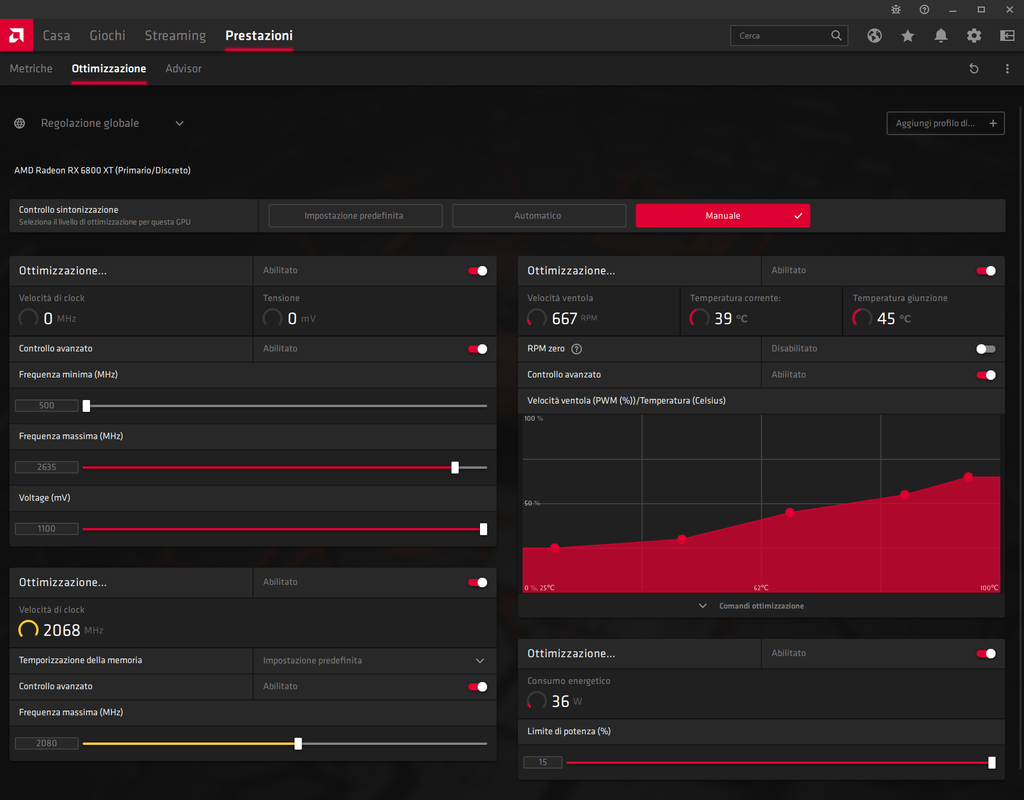Open the Giochi menu tab

[x=107, y=36]
